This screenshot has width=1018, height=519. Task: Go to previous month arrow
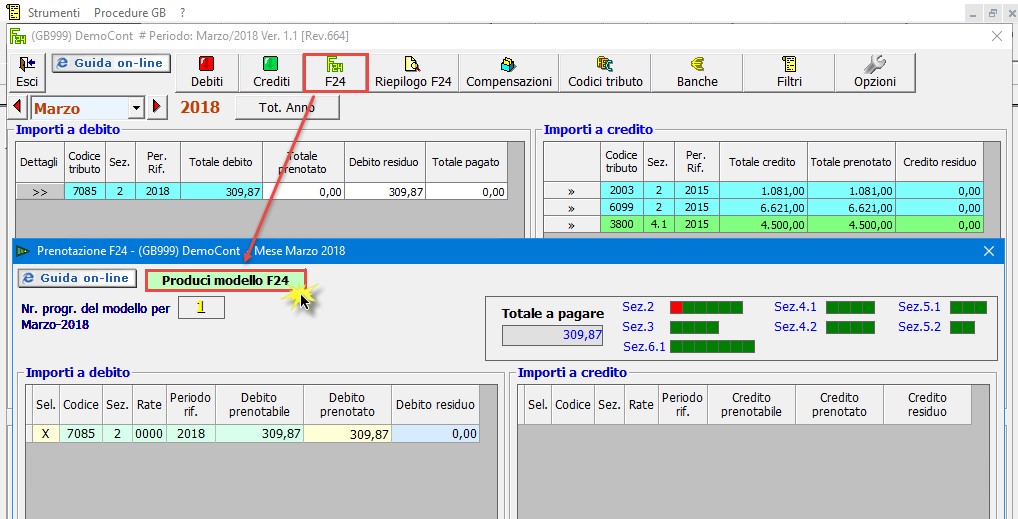click(x=17, y=108)
